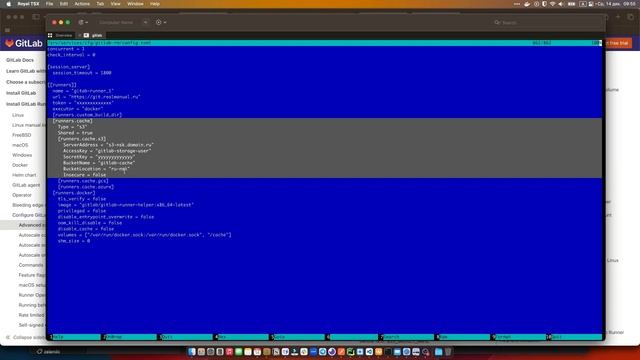Open the volume control in menu bar

pos(560,4)
